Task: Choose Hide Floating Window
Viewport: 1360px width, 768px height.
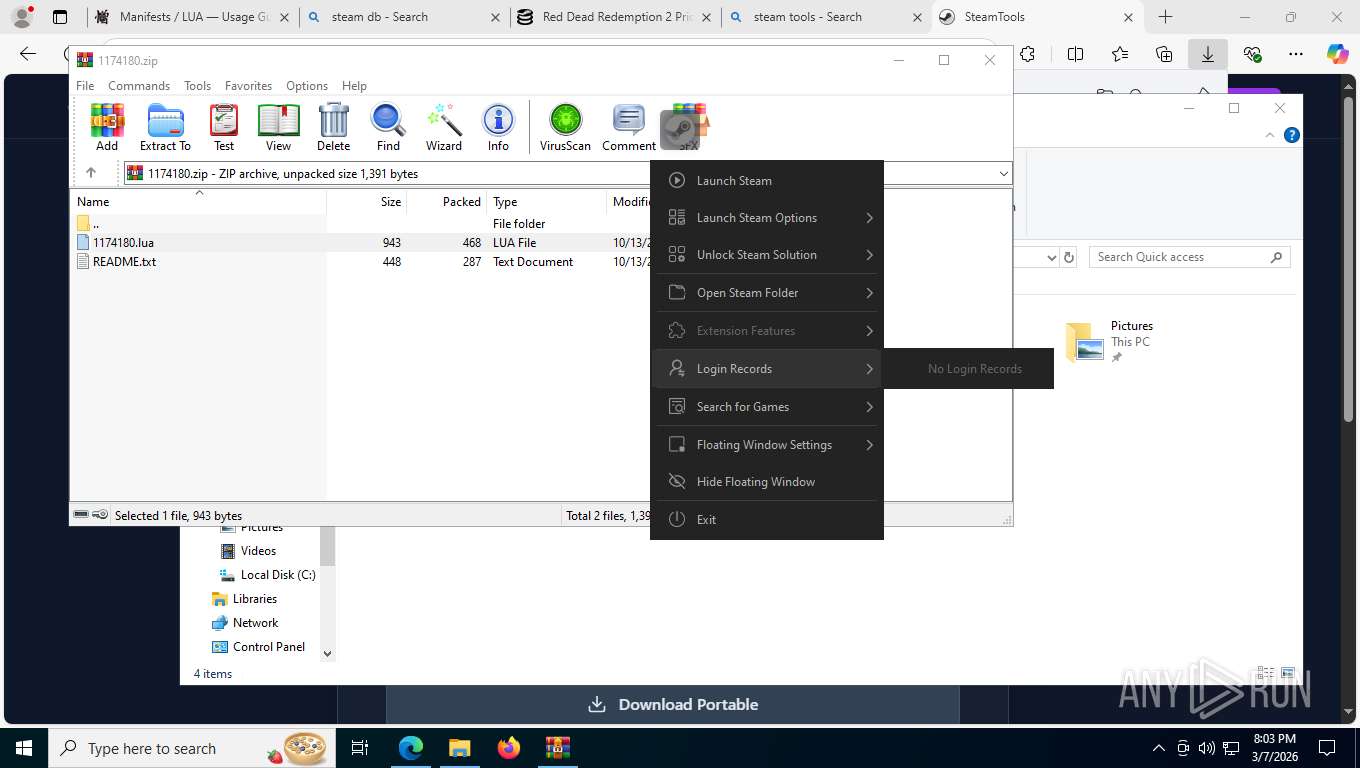Action: pos(767,481)
